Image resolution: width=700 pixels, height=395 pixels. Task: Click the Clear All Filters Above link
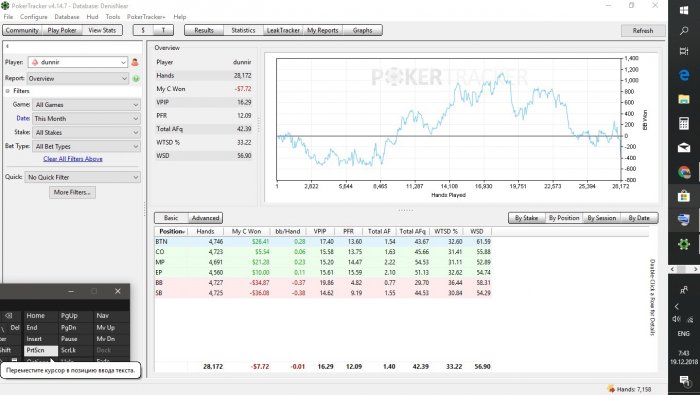73,159
